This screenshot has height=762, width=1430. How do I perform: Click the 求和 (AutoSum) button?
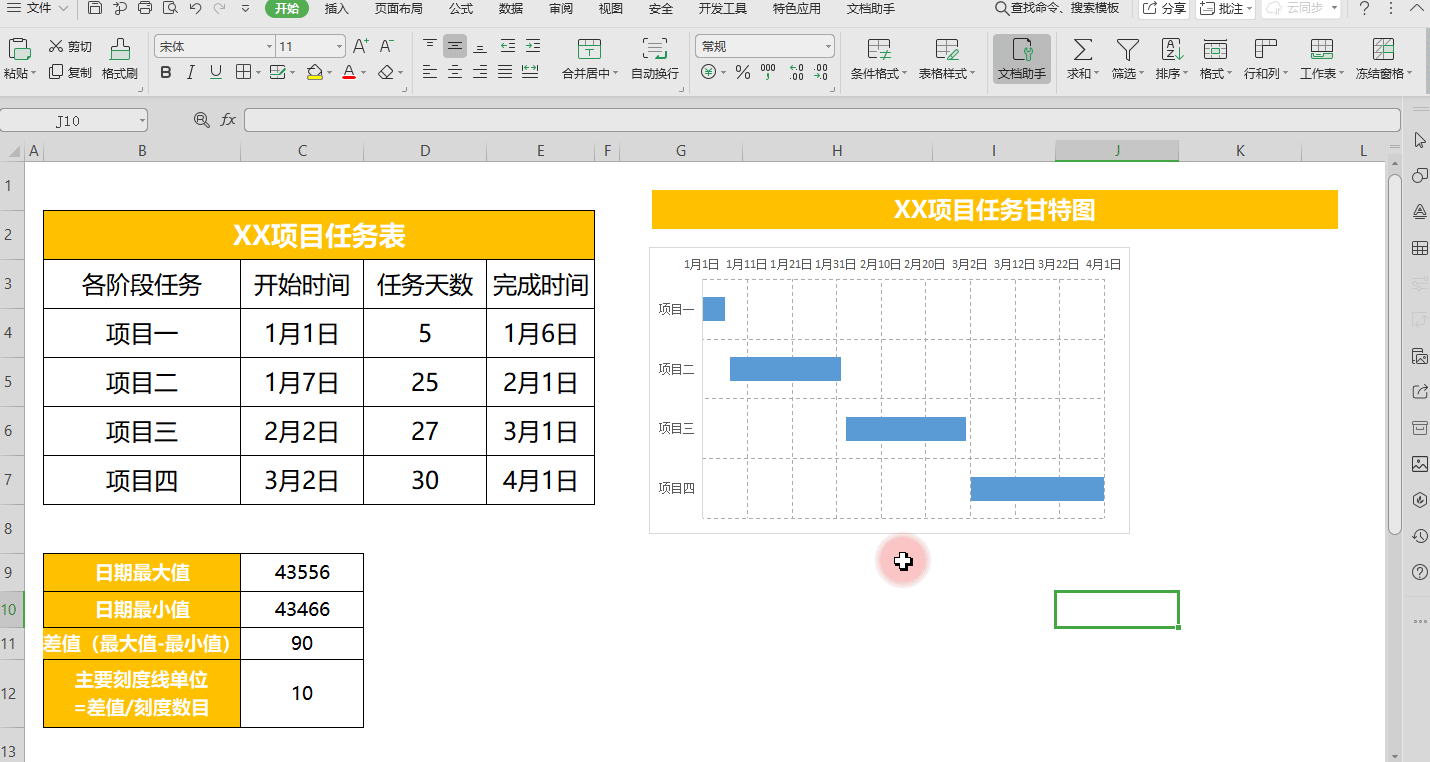(1082, 59)
